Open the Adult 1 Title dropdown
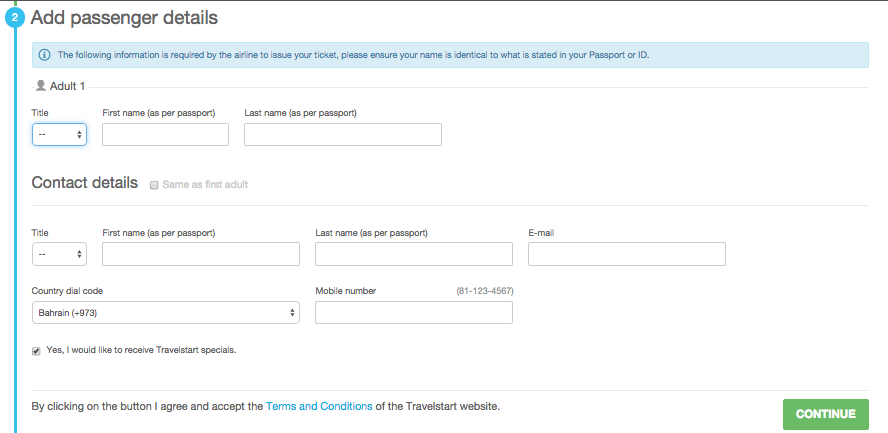 (59, 135)
